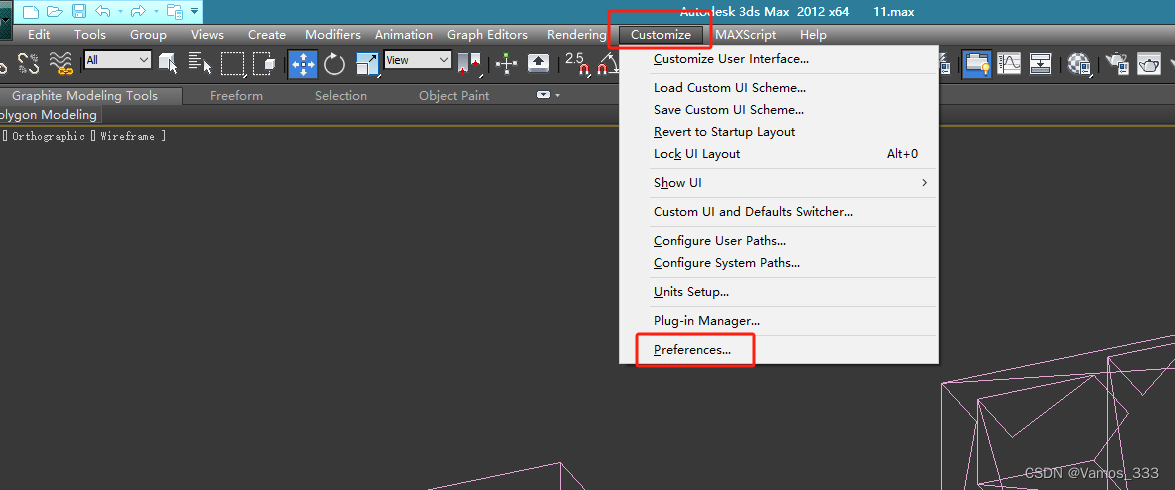Switch to the Freeform tab
The image size is (1175, 490).
point(236,96)
